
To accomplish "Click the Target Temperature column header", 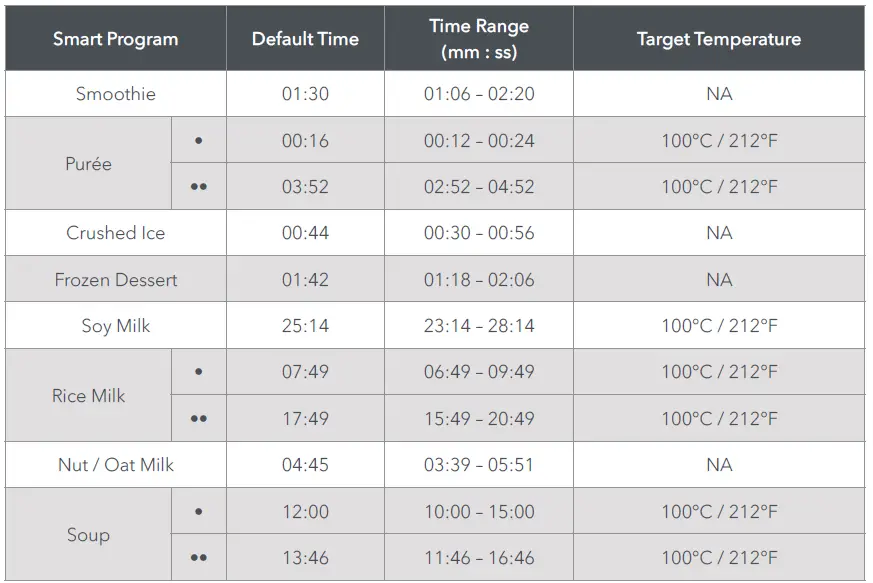I will tap(718, 40).
